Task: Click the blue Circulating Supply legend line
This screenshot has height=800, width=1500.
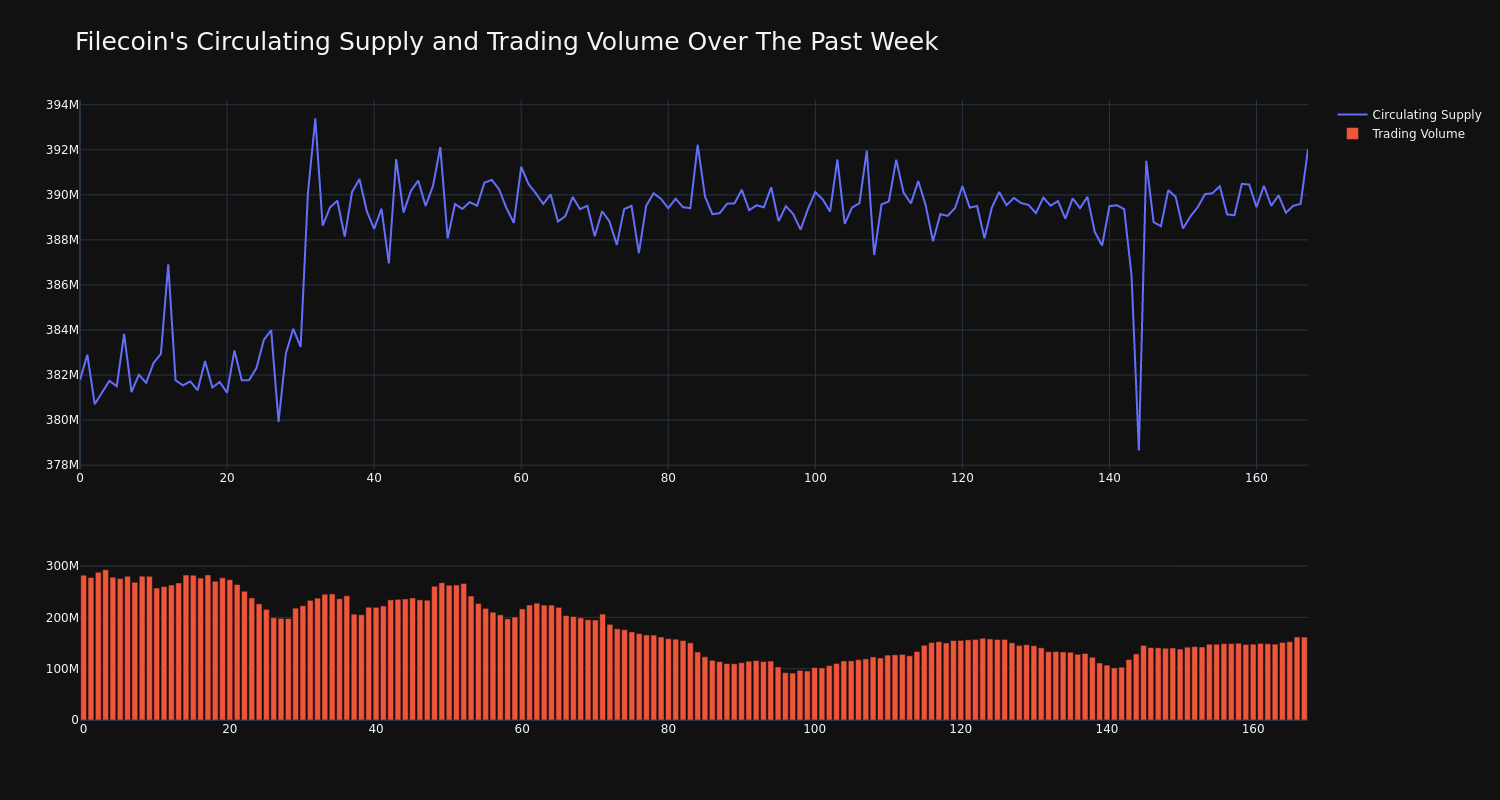Action: pos(1352,115)
